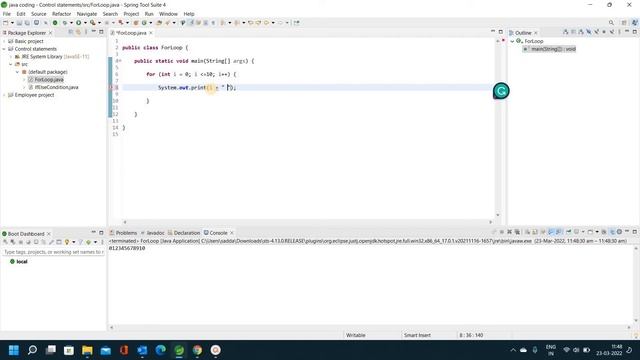
Task: Click Collapse All in Package Explorer
Action: tap(71, 32)
